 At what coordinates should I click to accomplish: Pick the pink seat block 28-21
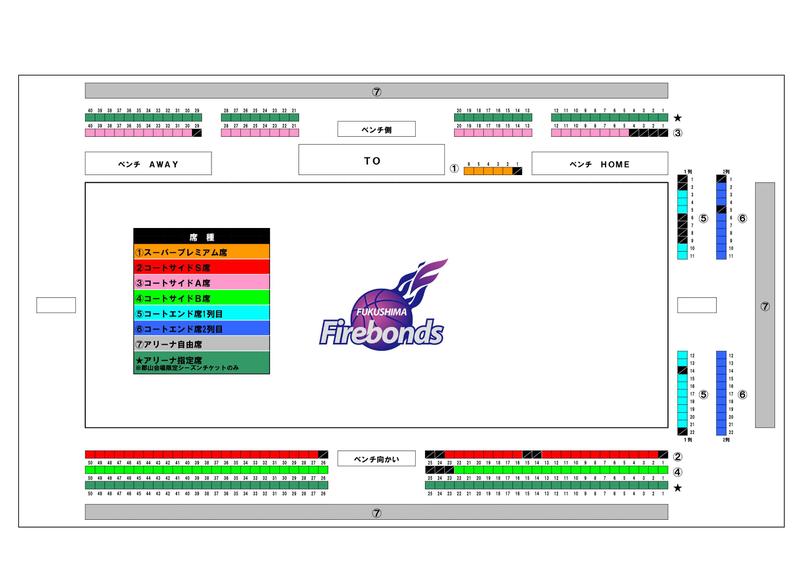coord(260,133)
